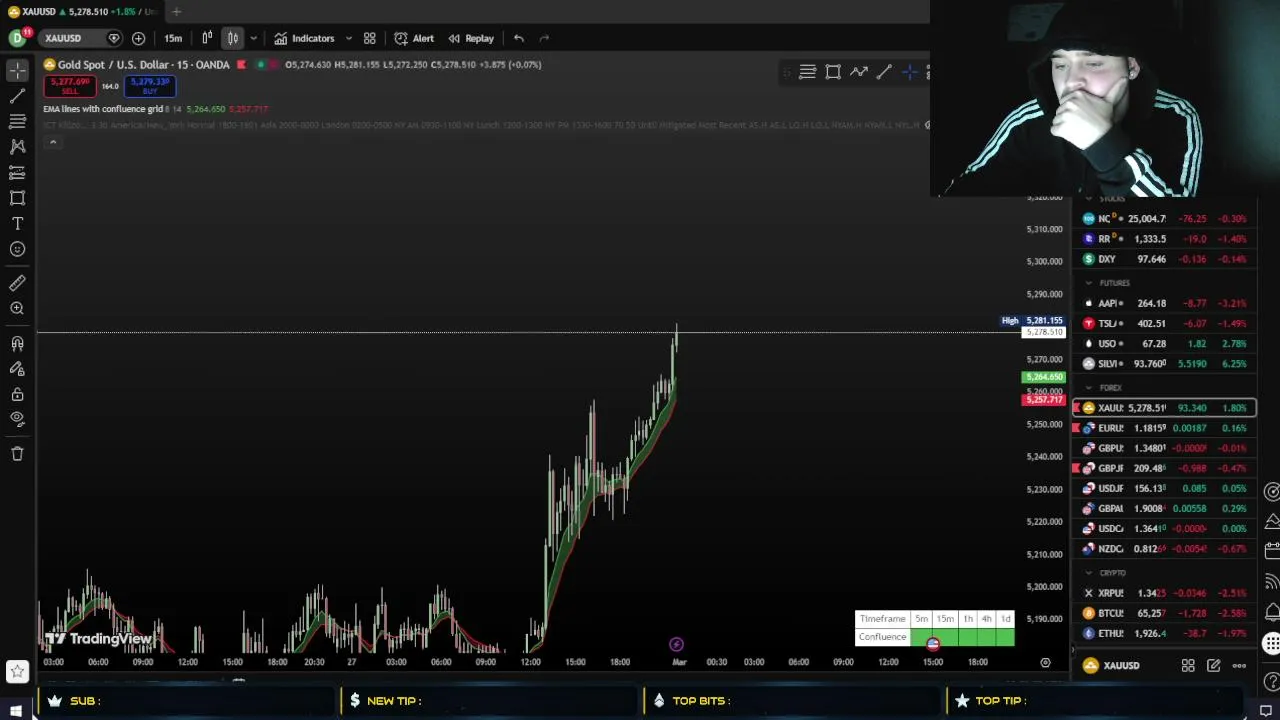Toggle lock all drawings
Image resolution: width=1280 pixels, height=720 pixels.
coord(17,394)
